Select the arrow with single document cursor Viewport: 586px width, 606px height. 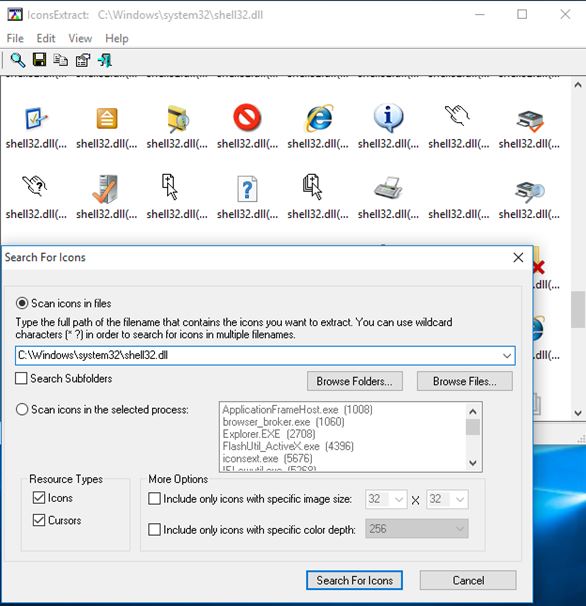[170, 187]
